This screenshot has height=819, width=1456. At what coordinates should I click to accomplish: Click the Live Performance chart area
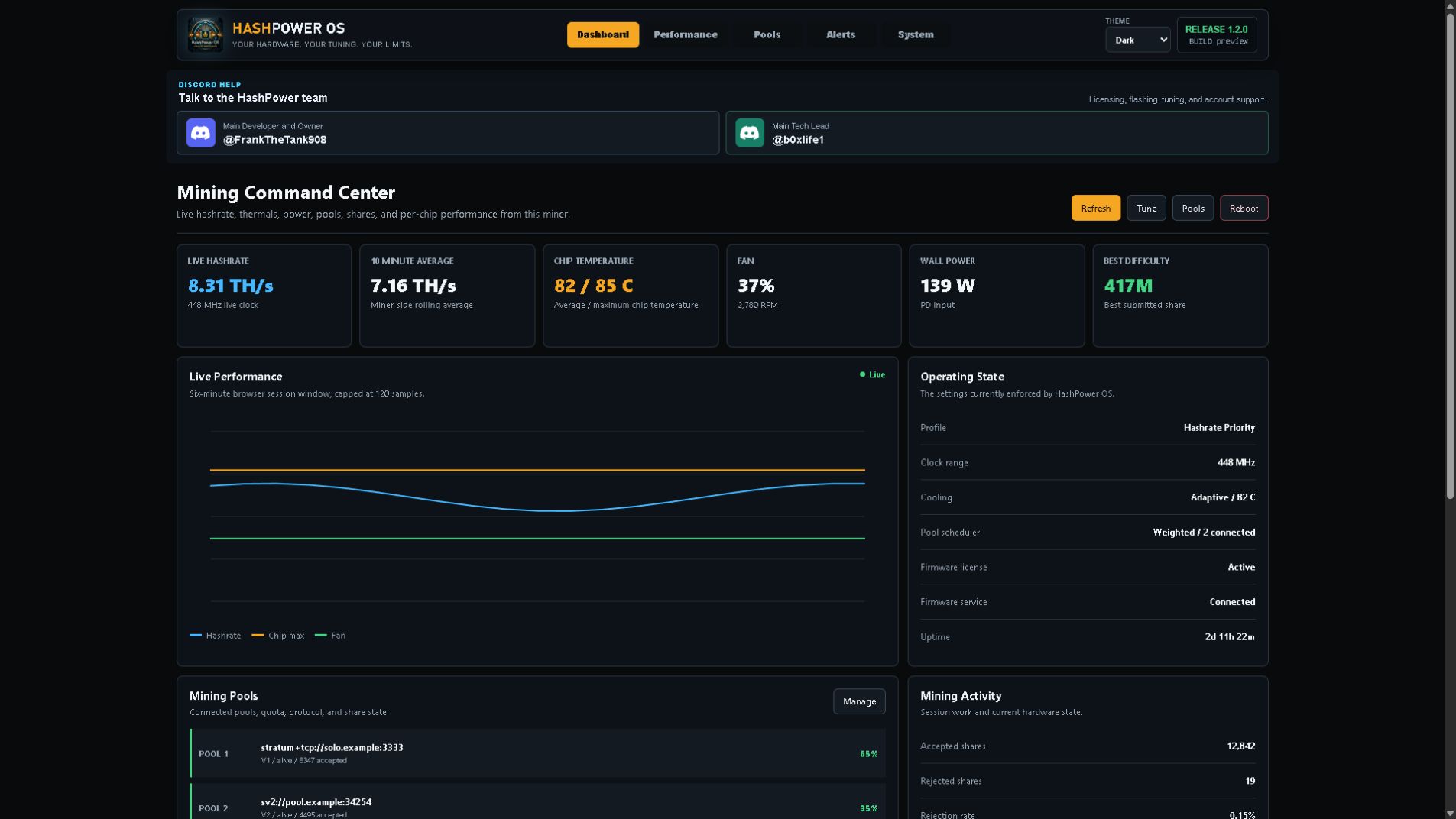click(537, 516)
